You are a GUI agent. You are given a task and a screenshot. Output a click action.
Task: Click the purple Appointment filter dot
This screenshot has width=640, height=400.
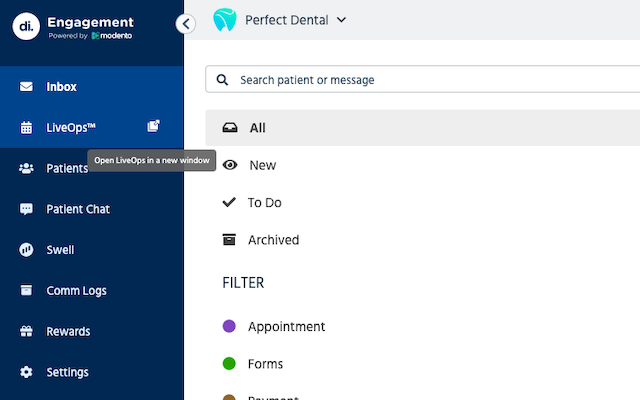tap(229, 326)
